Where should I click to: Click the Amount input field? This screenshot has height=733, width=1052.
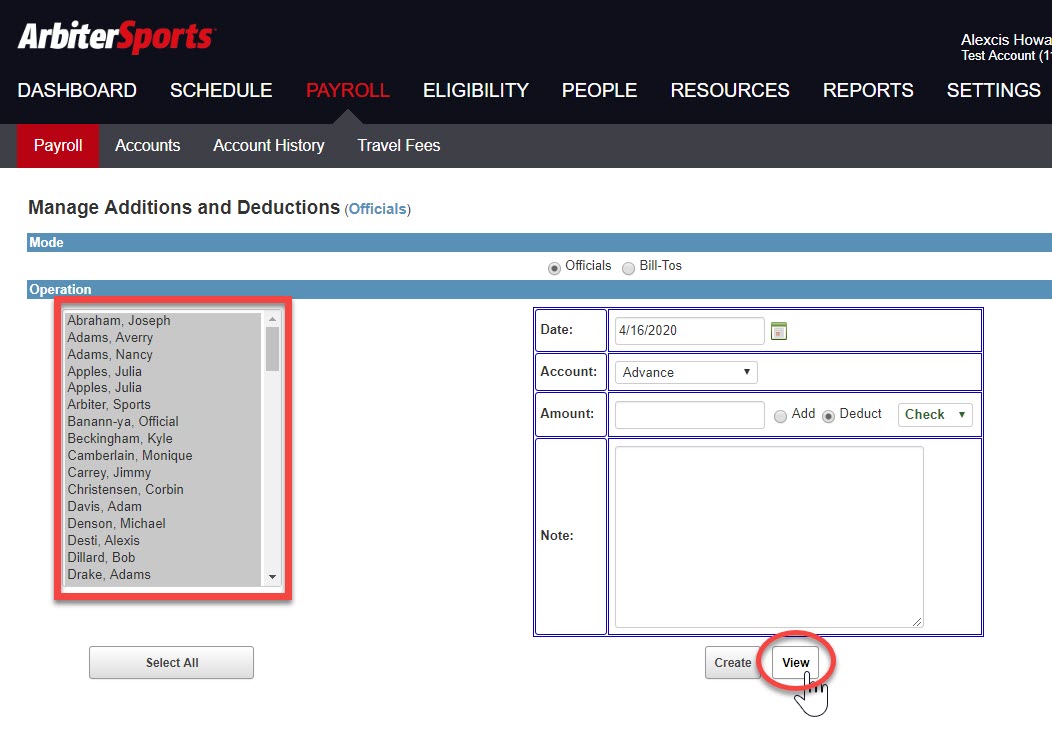690,414
